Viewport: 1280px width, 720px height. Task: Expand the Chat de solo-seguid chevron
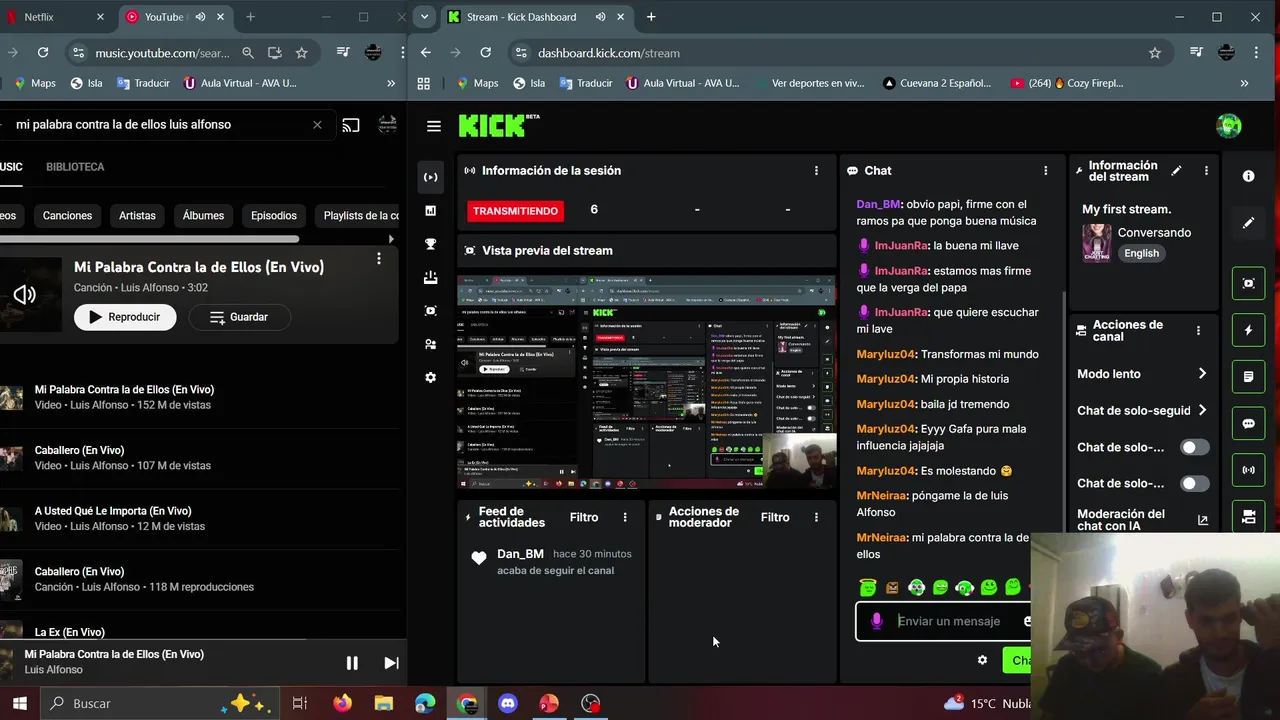point(1202,410)
